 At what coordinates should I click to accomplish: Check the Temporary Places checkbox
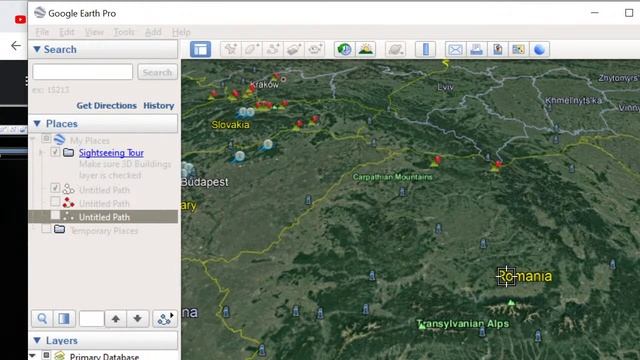pos(46,229)
